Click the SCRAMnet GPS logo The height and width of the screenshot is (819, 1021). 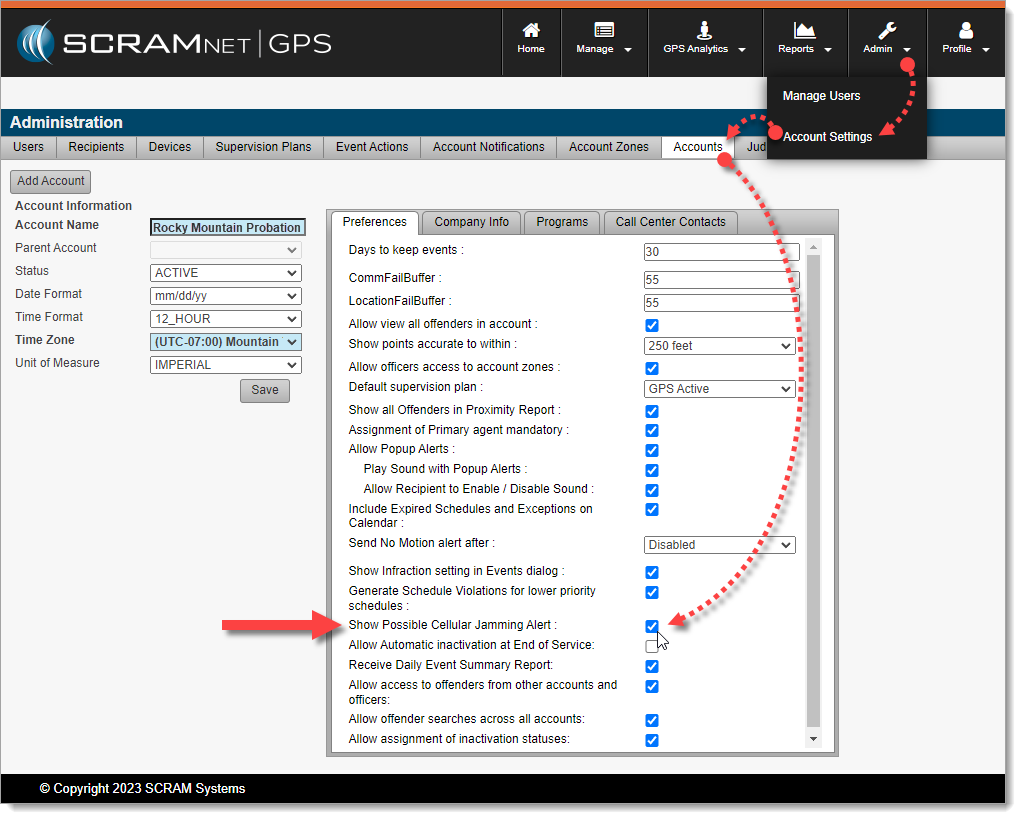pyautogui.click(x=174, y=43)
